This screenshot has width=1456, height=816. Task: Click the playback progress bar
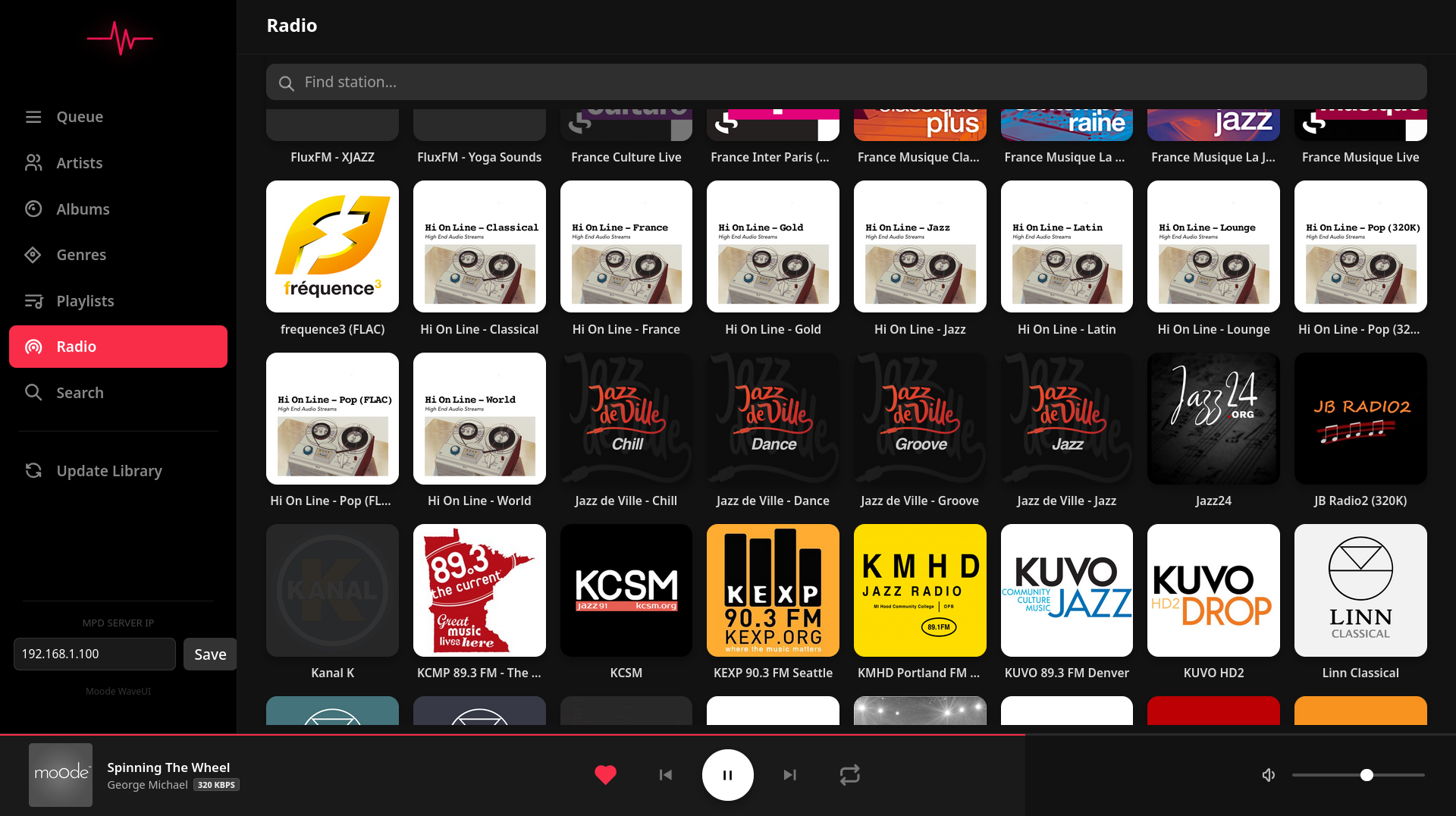[x=728, y=735]
